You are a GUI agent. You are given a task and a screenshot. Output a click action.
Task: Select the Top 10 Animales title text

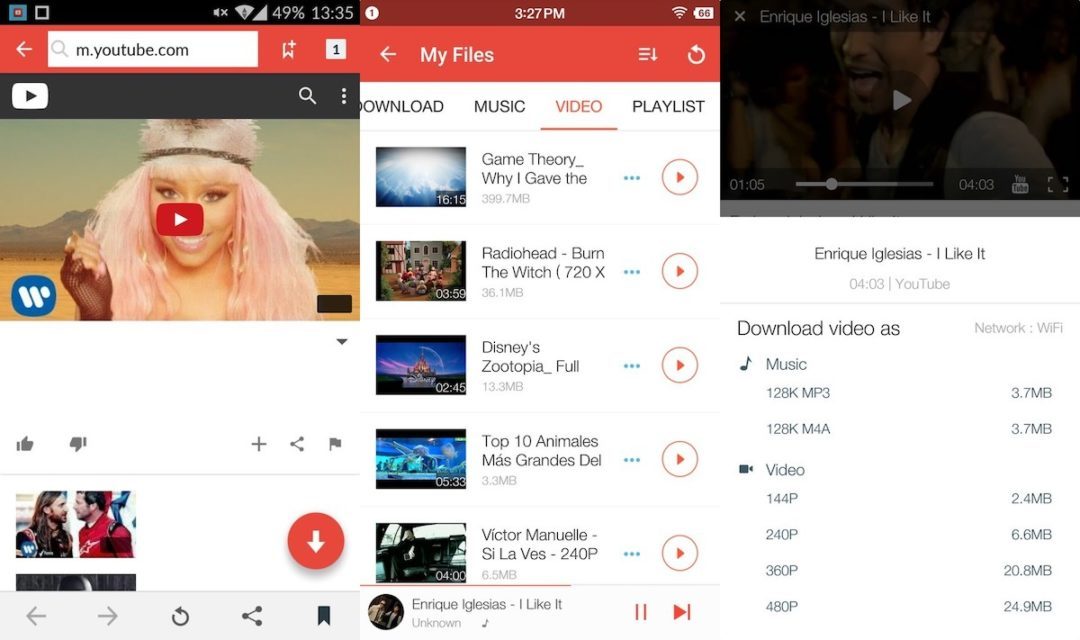coord(541,450)
